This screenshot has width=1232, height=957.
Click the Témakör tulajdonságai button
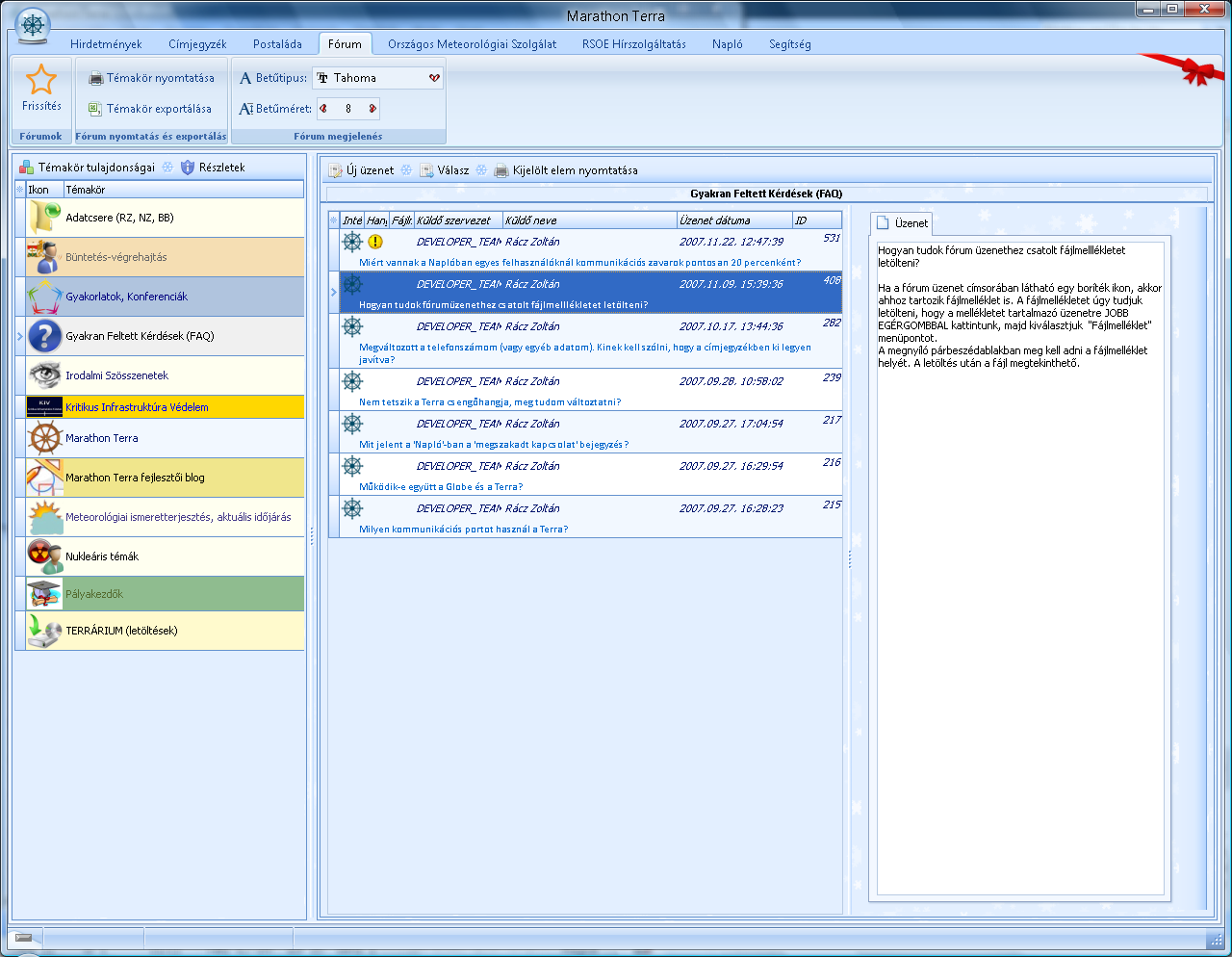click(88, 168)
